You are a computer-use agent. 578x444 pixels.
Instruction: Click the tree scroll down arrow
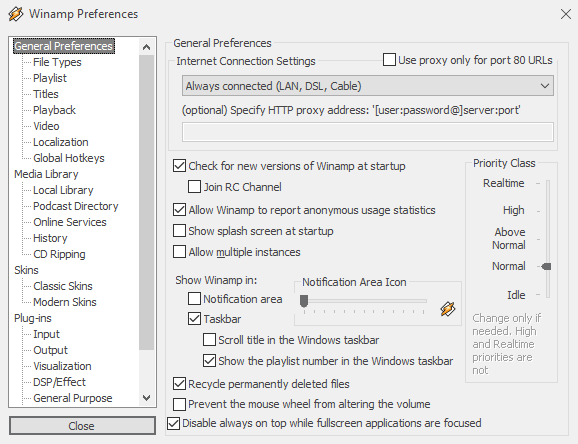click(x=146, y=398)
